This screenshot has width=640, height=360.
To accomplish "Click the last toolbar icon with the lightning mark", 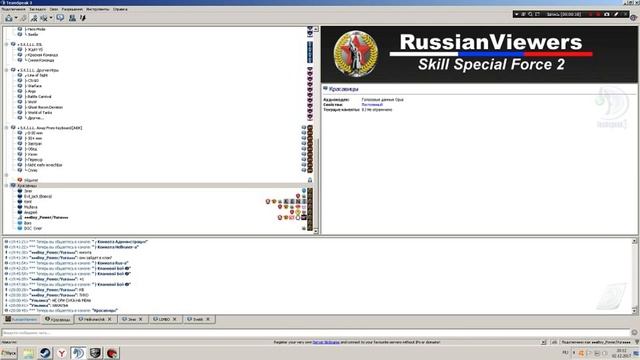I will pyautogui.click(x=82, y=18).
